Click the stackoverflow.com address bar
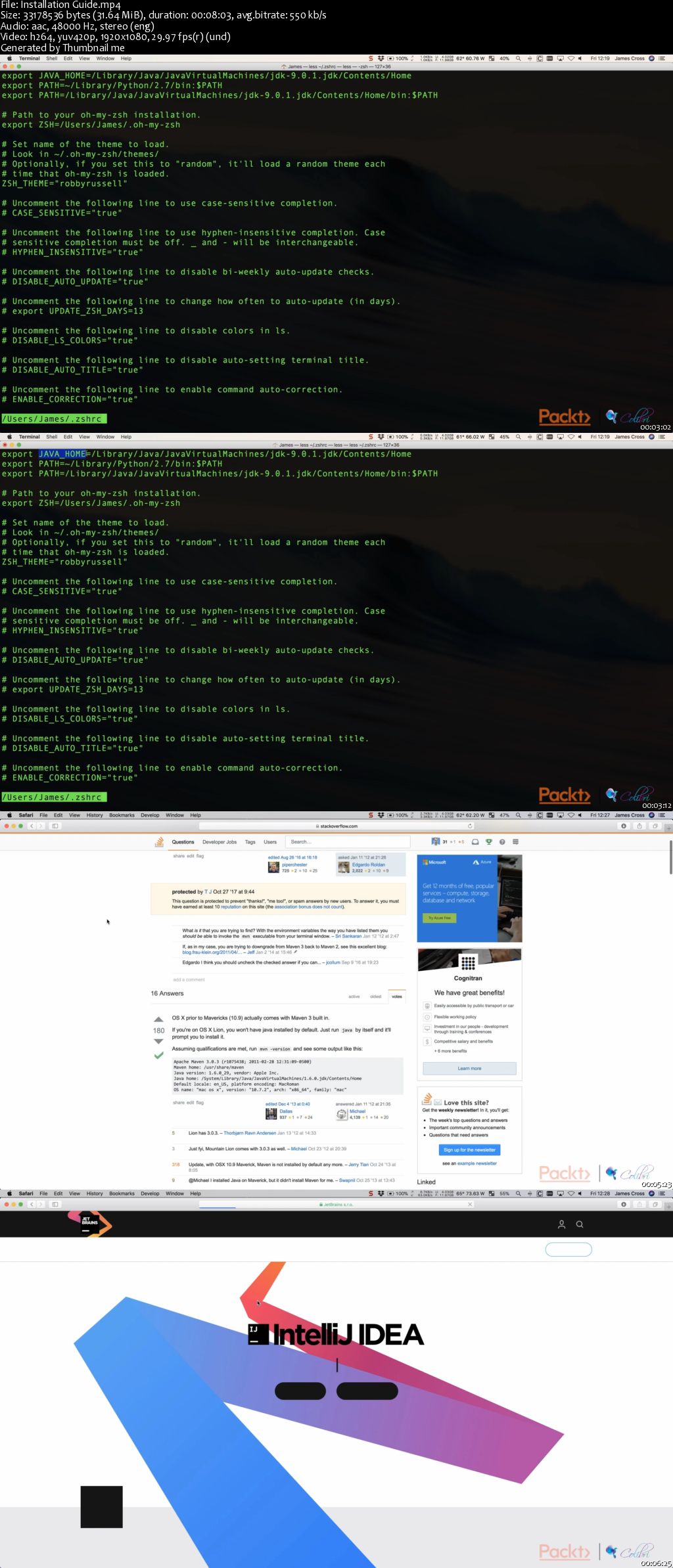The image size is (673, 1568). tap(336, 826)
